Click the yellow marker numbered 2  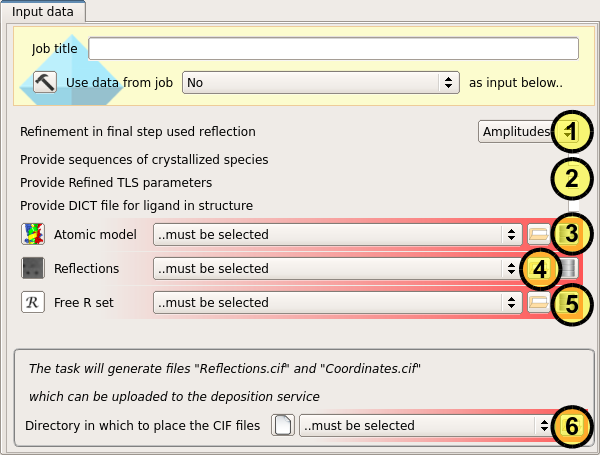tap(571, 180)
